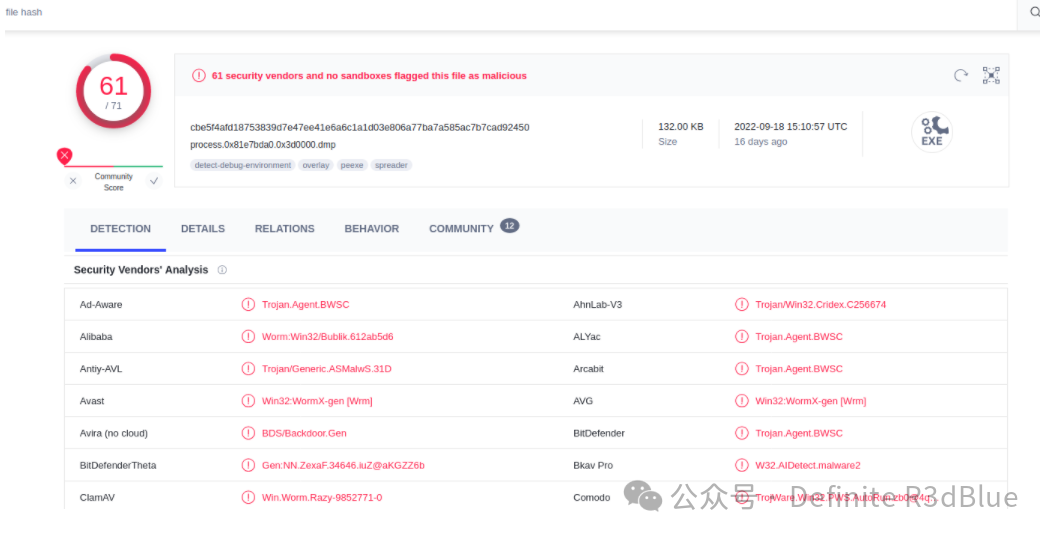The width and height of the screenshot is (1052, 539).
Task: Click alert icon for ALYac detection
Action: (741, 337)
